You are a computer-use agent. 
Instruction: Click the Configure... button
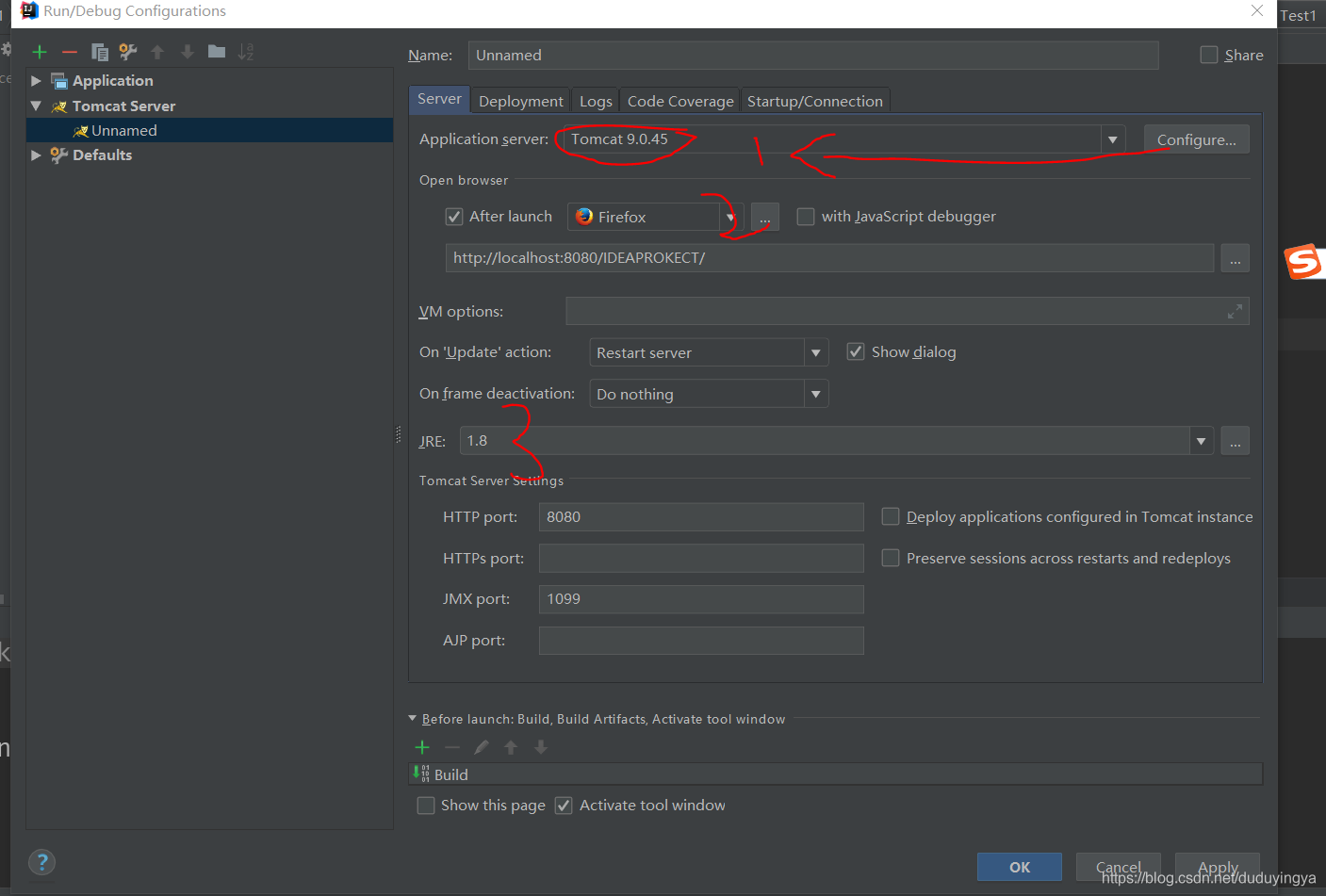(1197, 139)
